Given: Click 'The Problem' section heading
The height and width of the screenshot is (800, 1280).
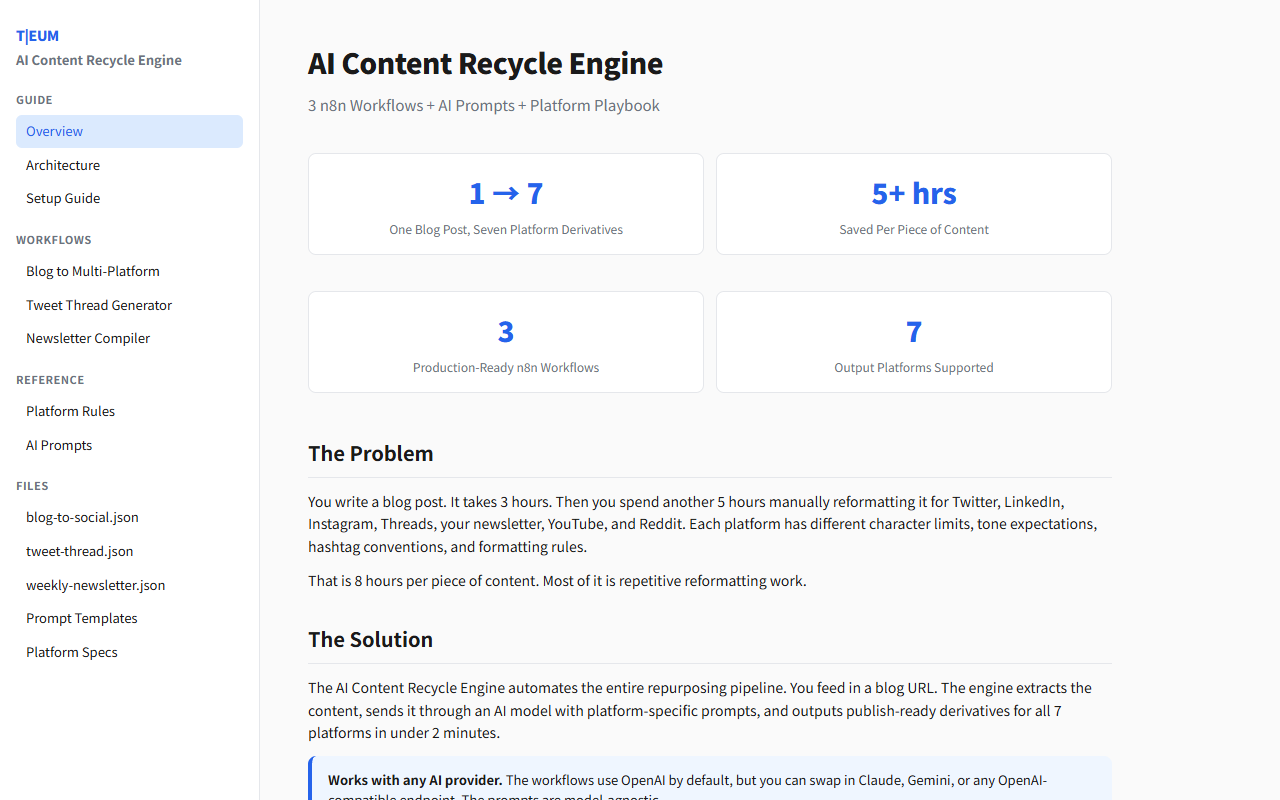Looking at the screenshot, I should pyautogui.click(x=371, y=453).
